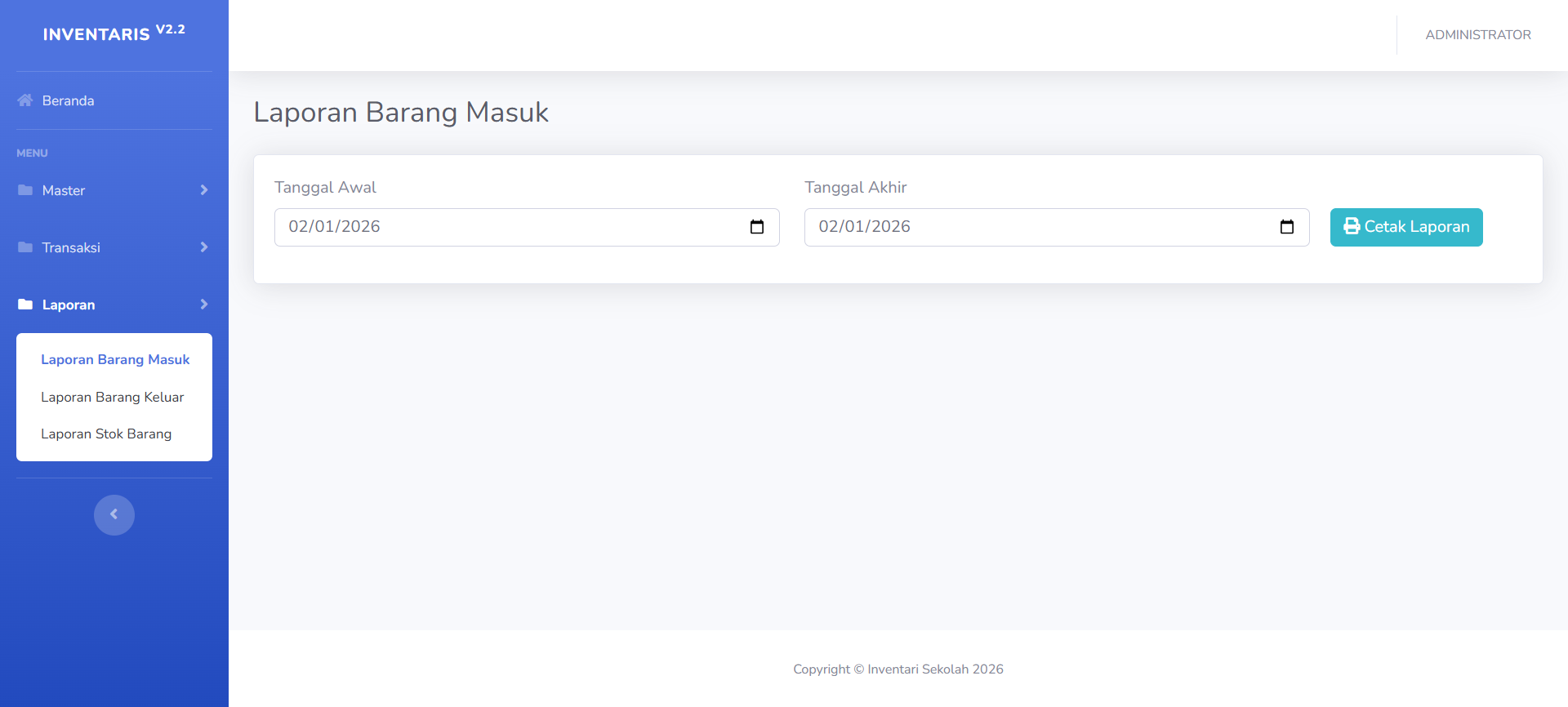Select Laporan Barang Keluar menu item
The height and width of the screenshot is (707, 1568).
[113, 397]
